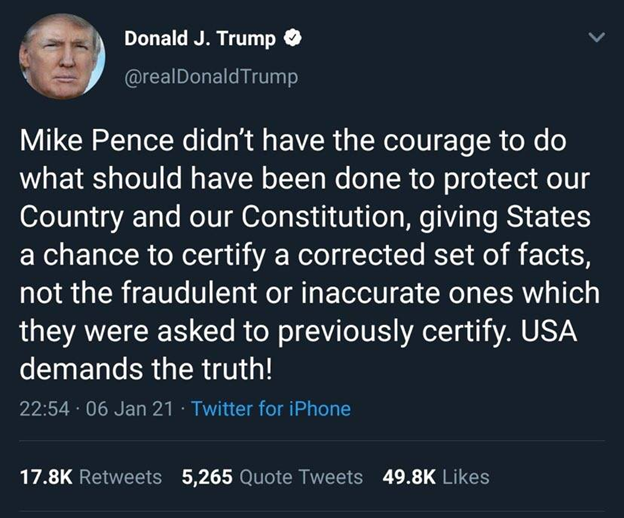Viewport: 624px width, 518px height.
Task: Open the Donald J. Trump display name
Action: click(200, 39)
